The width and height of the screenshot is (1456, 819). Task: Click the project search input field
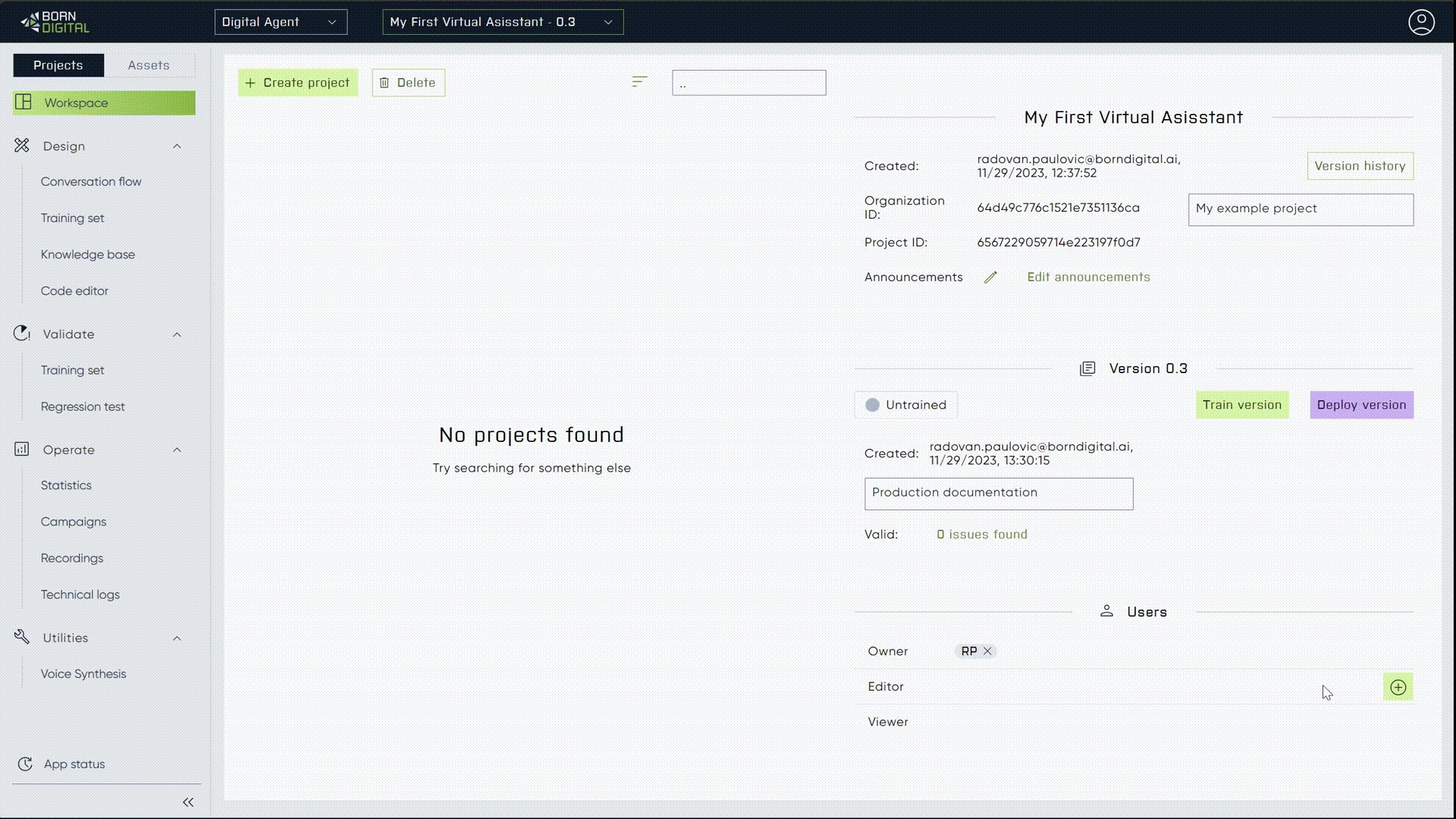748,83
